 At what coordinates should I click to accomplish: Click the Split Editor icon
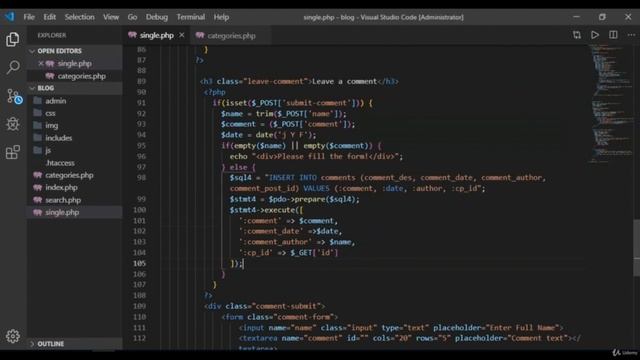tap(613, 35)
